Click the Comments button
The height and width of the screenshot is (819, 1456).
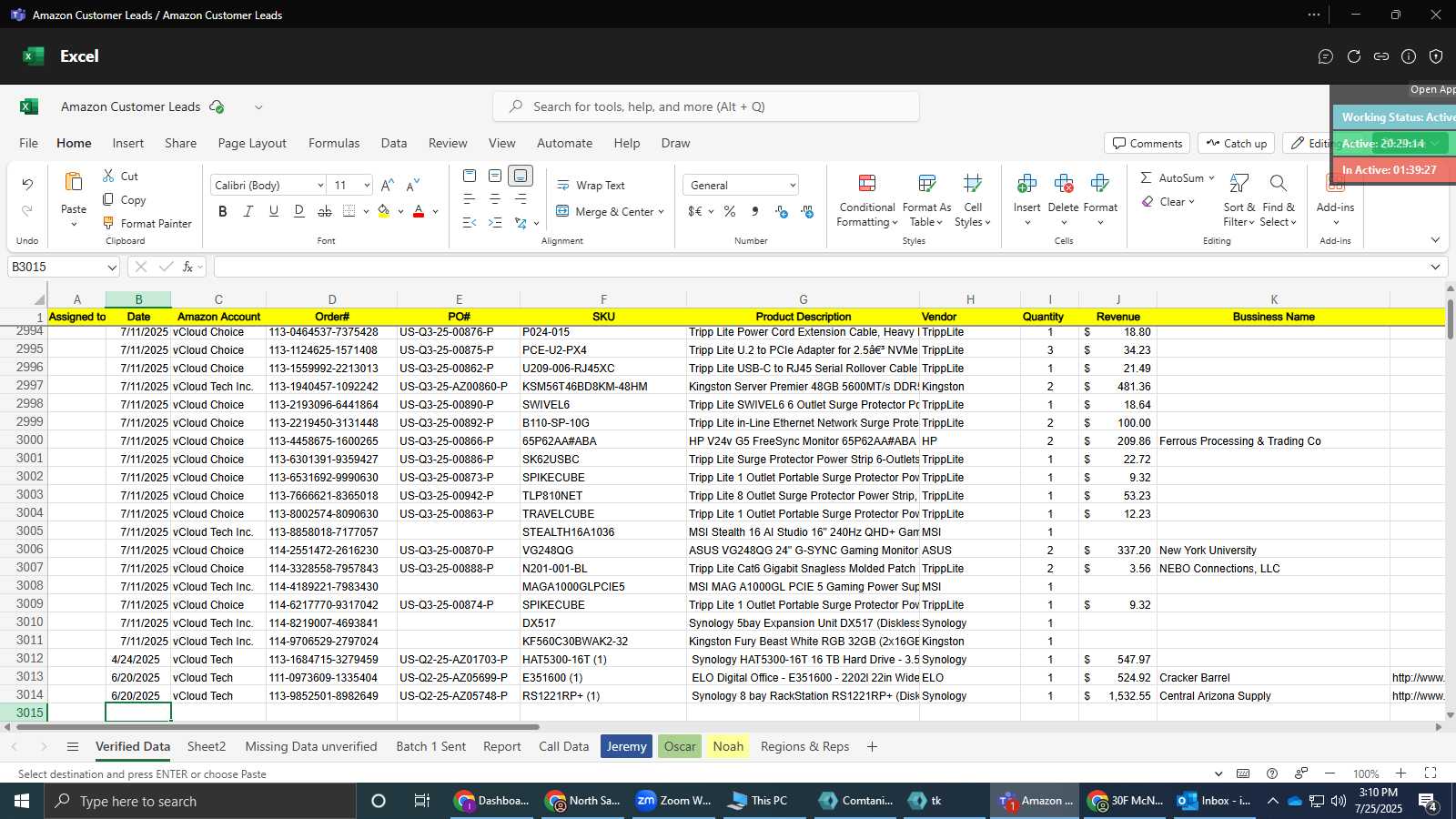[1147, 143]
